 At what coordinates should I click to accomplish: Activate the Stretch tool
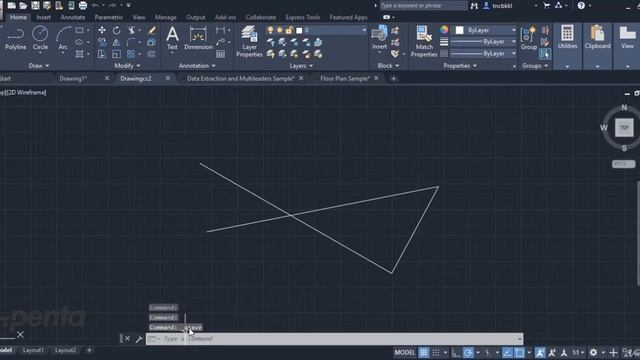[x=102, y=54]
